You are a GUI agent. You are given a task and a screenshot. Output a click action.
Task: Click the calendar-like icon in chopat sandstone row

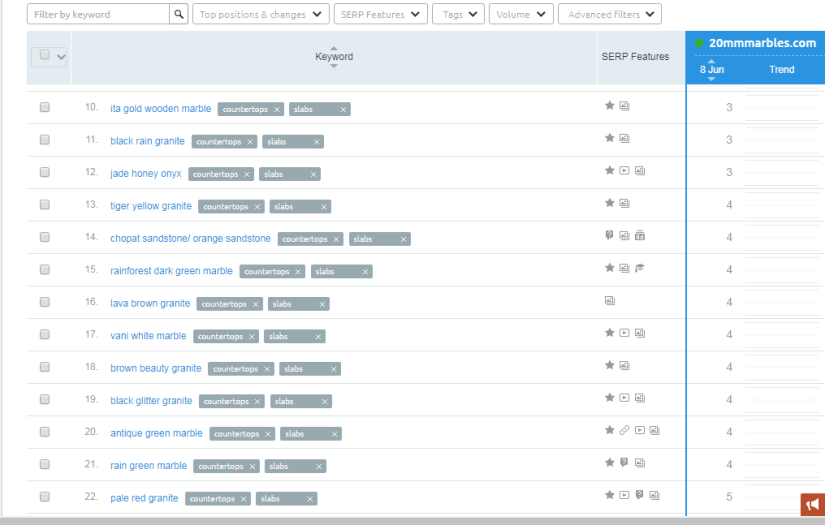pos(640,235)
